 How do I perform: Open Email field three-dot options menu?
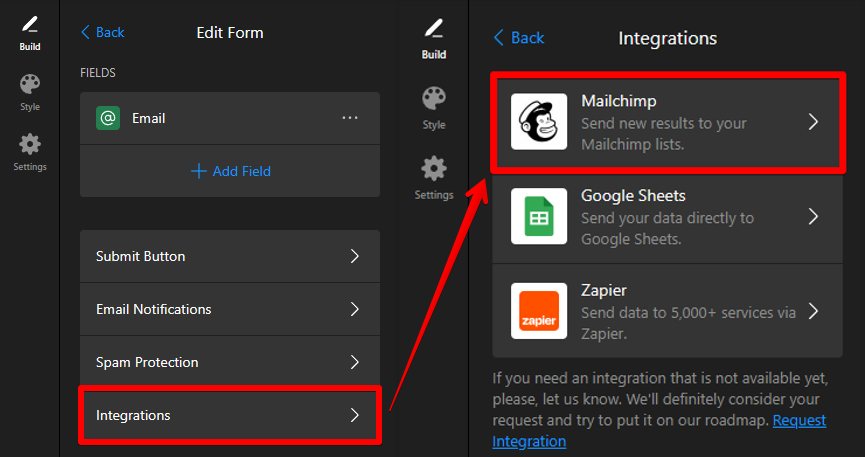tap(350, 118)
